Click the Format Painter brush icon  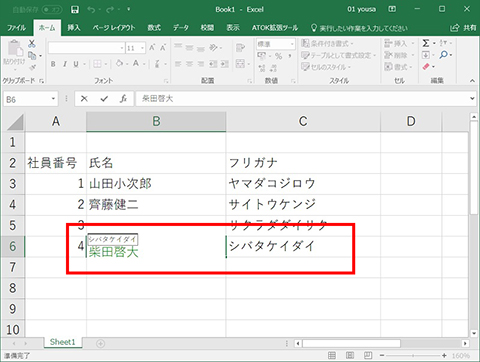coord(32,68)
